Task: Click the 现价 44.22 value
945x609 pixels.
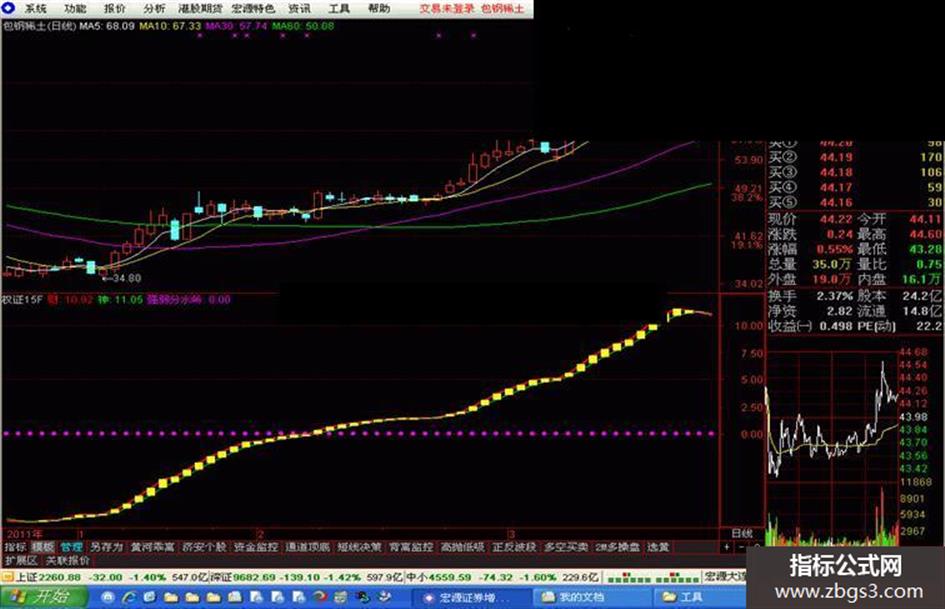Action: coord(835,219)
